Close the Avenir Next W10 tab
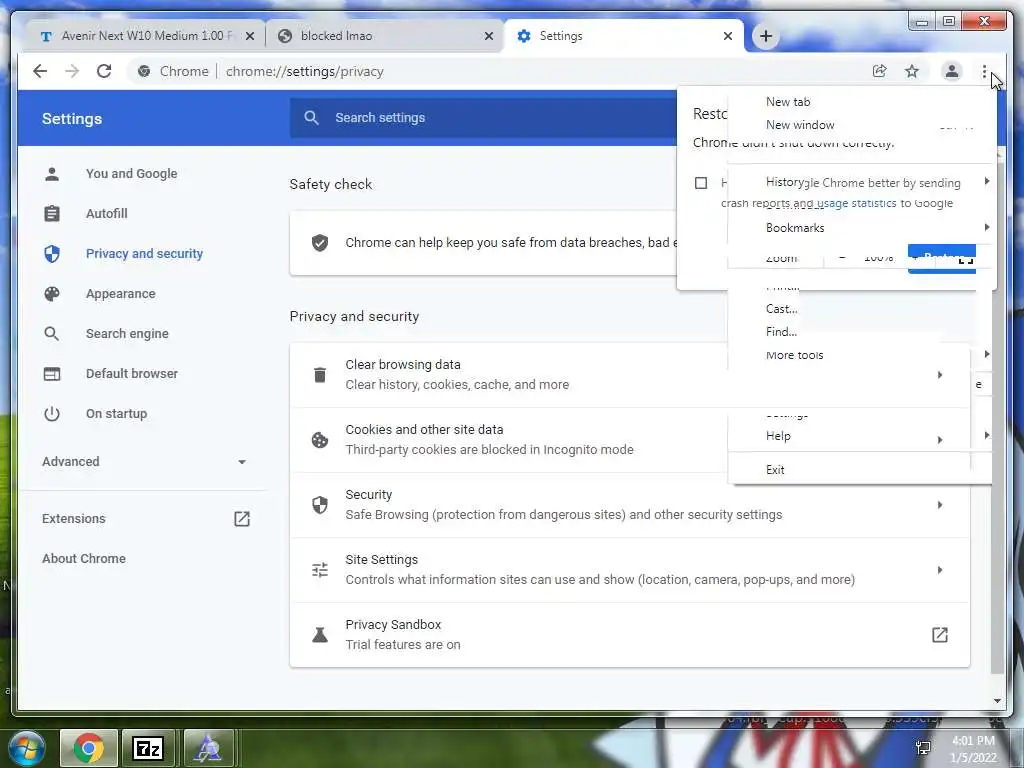Screen dimensions: 1024x768 249,36
